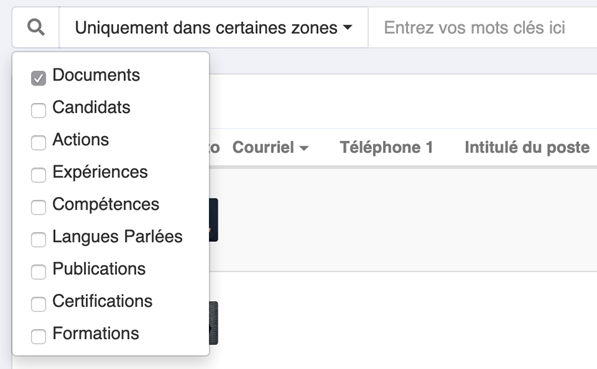Tick the Actions checkbox

(x=38, y=143)
